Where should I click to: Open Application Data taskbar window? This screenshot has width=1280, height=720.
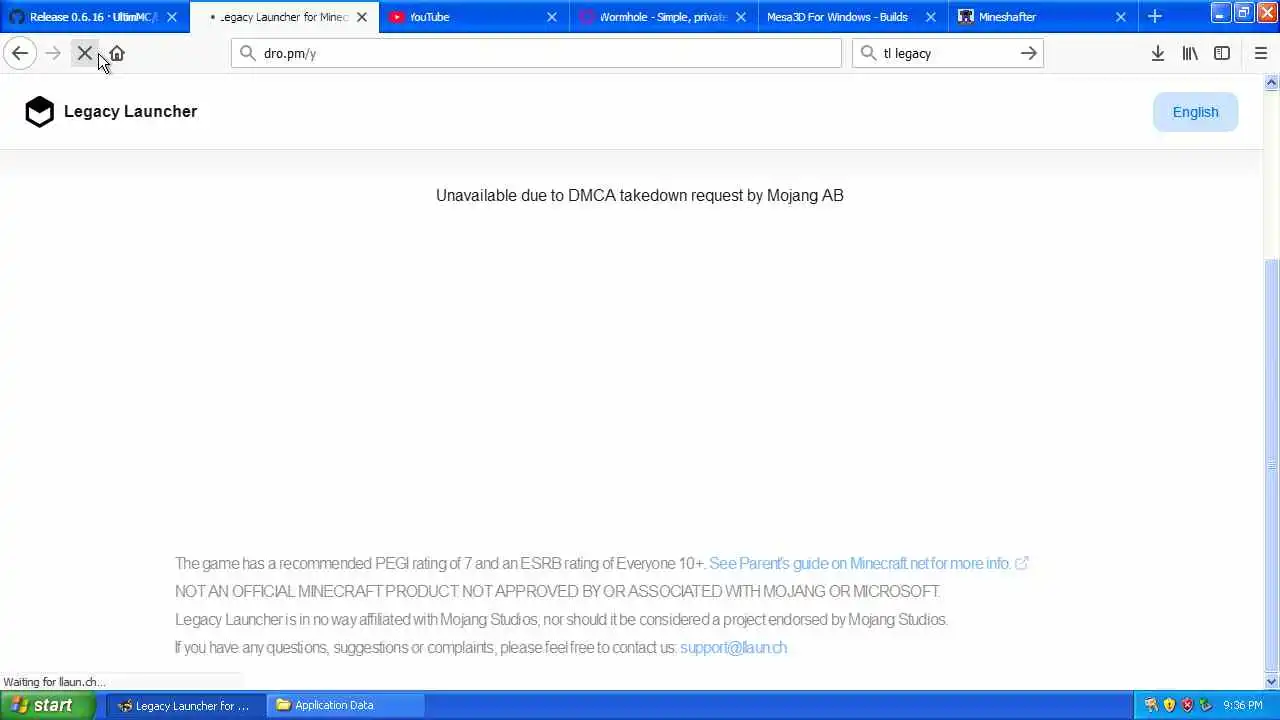click(346, 705)
